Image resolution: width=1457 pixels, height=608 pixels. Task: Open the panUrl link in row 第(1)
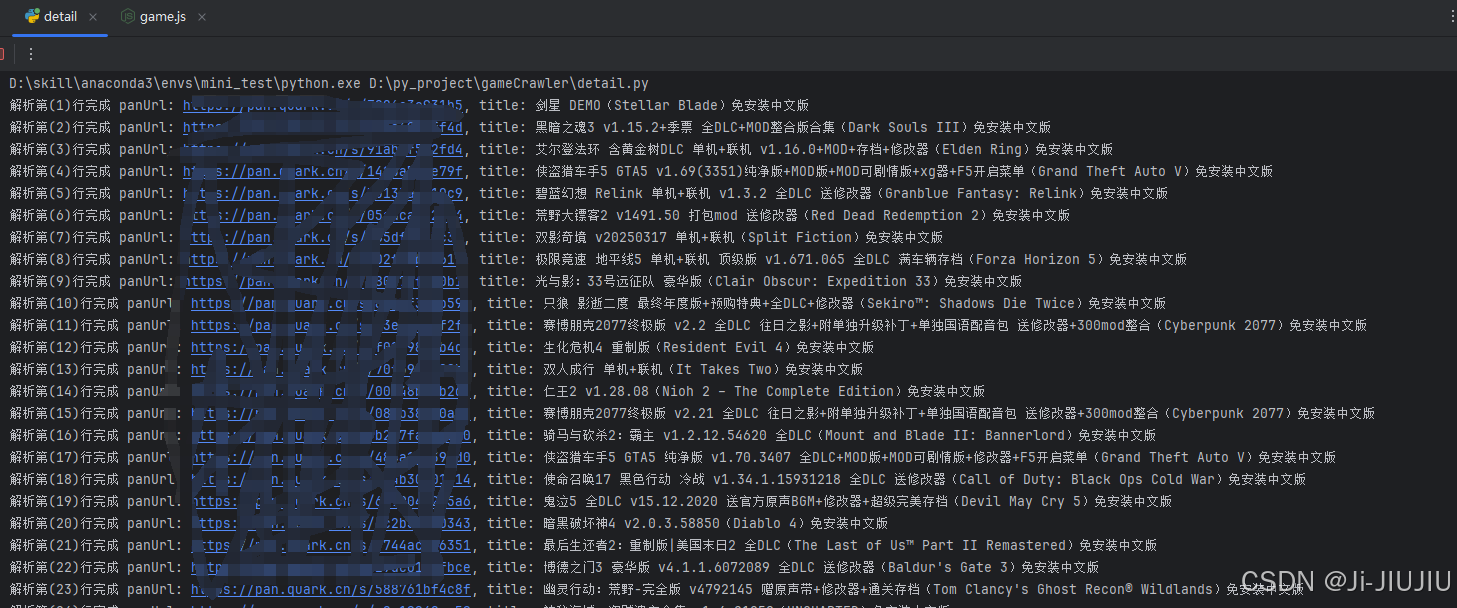(x=322, y=105)
